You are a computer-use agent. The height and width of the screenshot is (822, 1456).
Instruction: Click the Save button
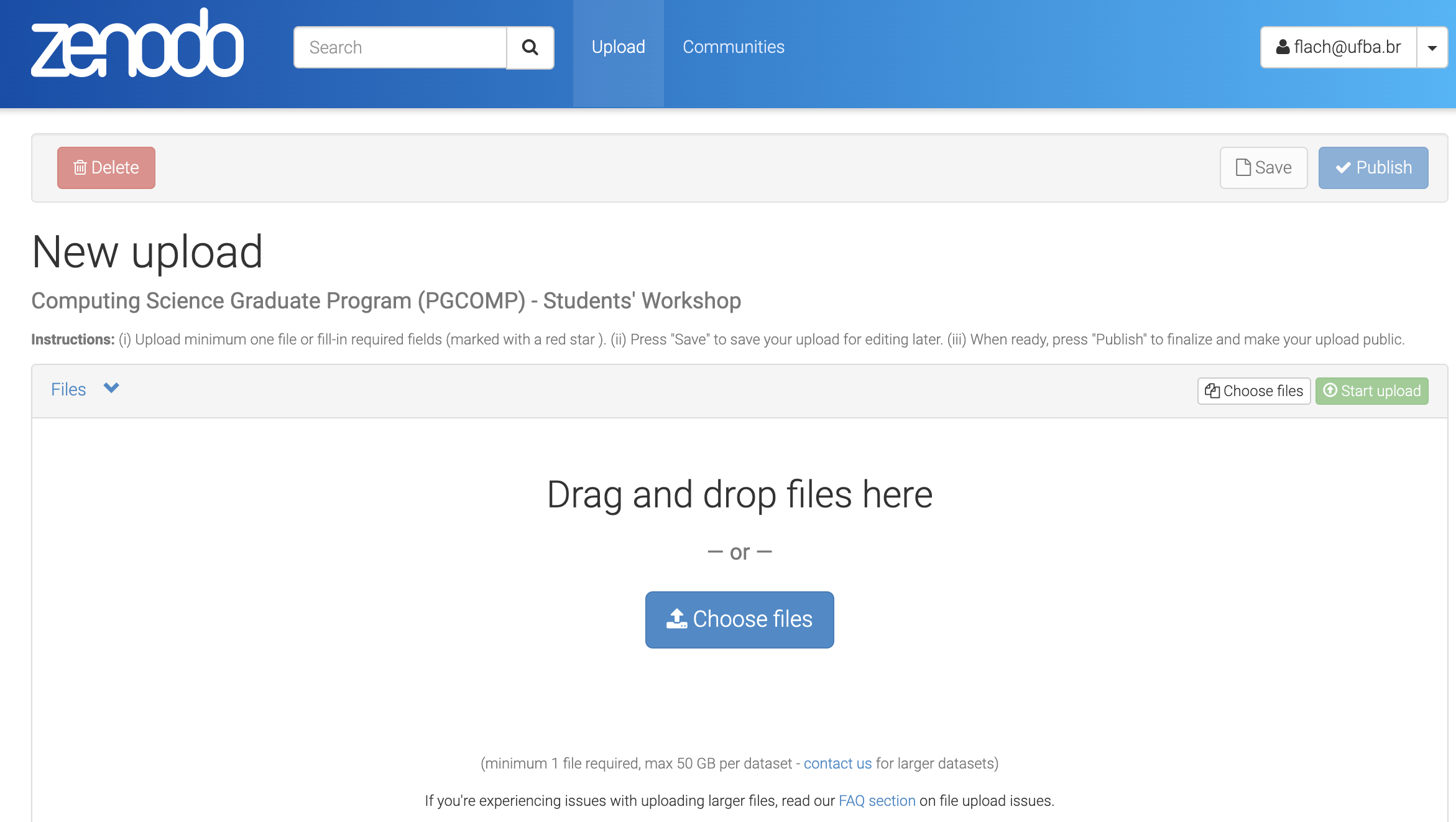point(1264,168)
